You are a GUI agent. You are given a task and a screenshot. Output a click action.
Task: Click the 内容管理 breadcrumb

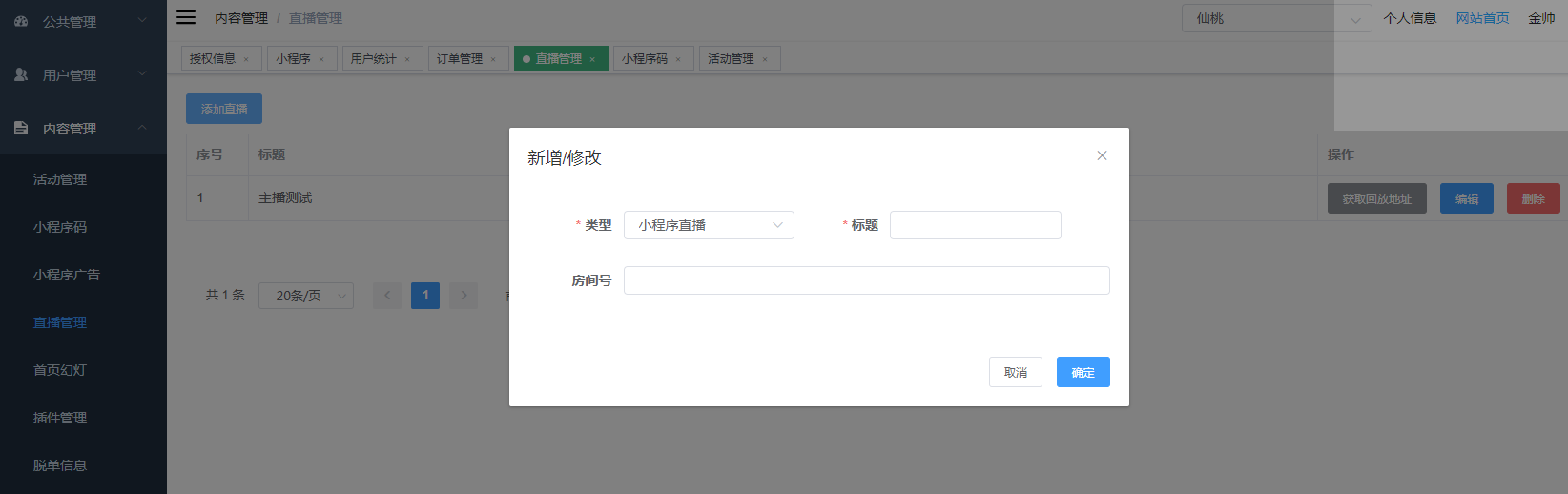tap(241, 18)
